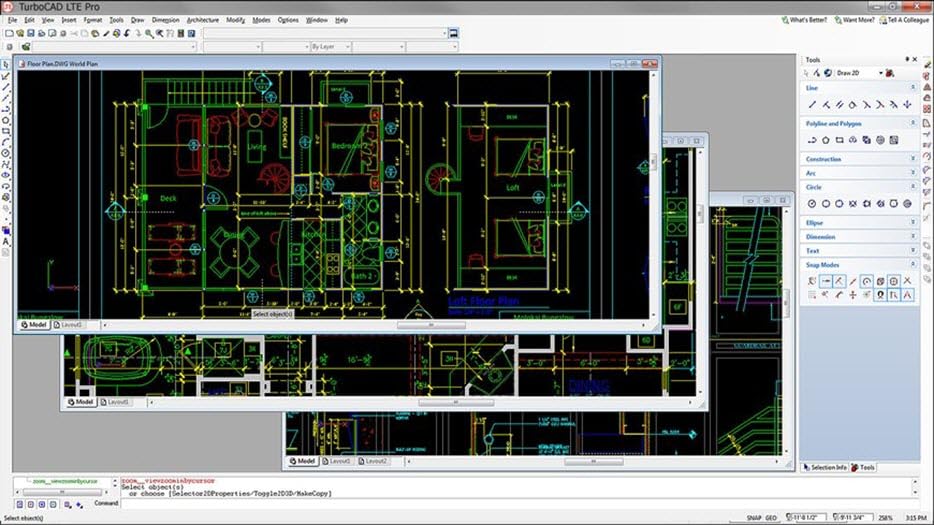Open the Selection Info panel tab

tap(825, 468)
